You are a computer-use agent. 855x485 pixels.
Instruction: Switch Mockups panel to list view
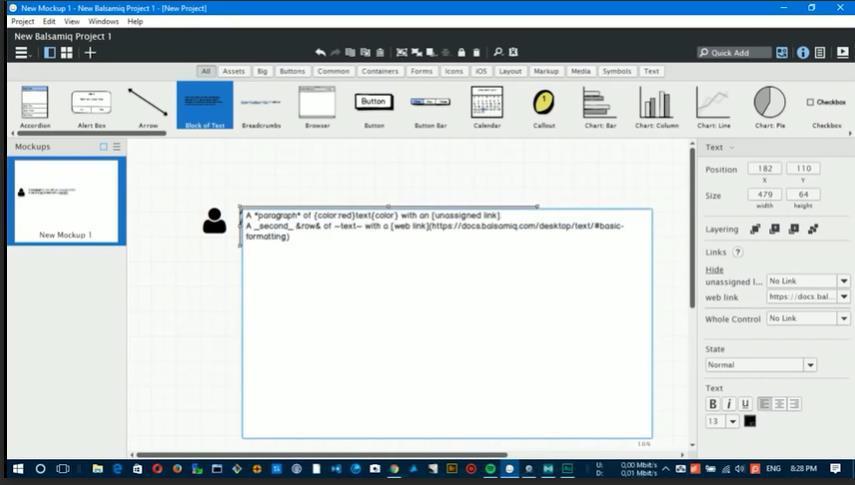(x=117, y=147)
